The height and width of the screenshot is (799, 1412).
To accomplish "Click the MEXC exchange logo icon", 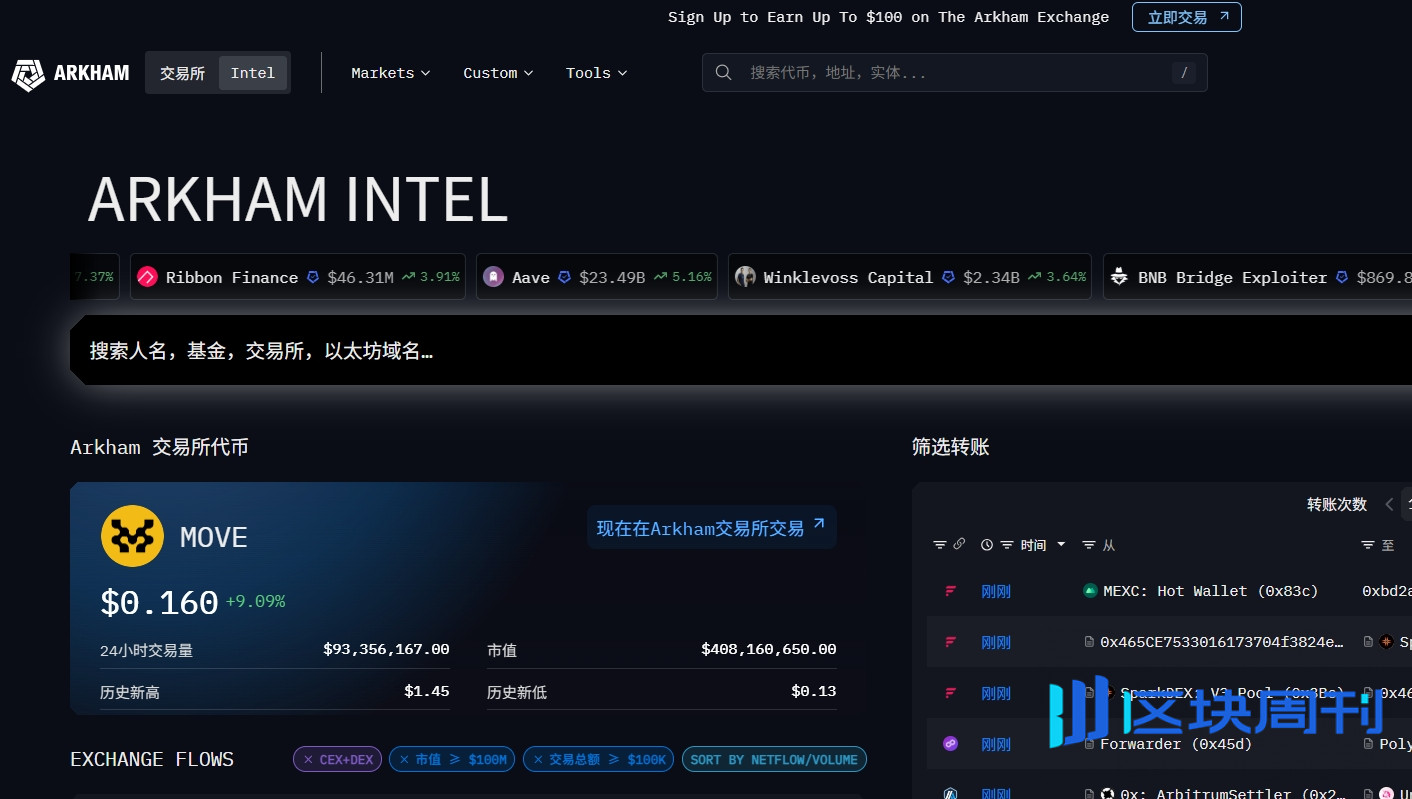I will point(1090,591).
